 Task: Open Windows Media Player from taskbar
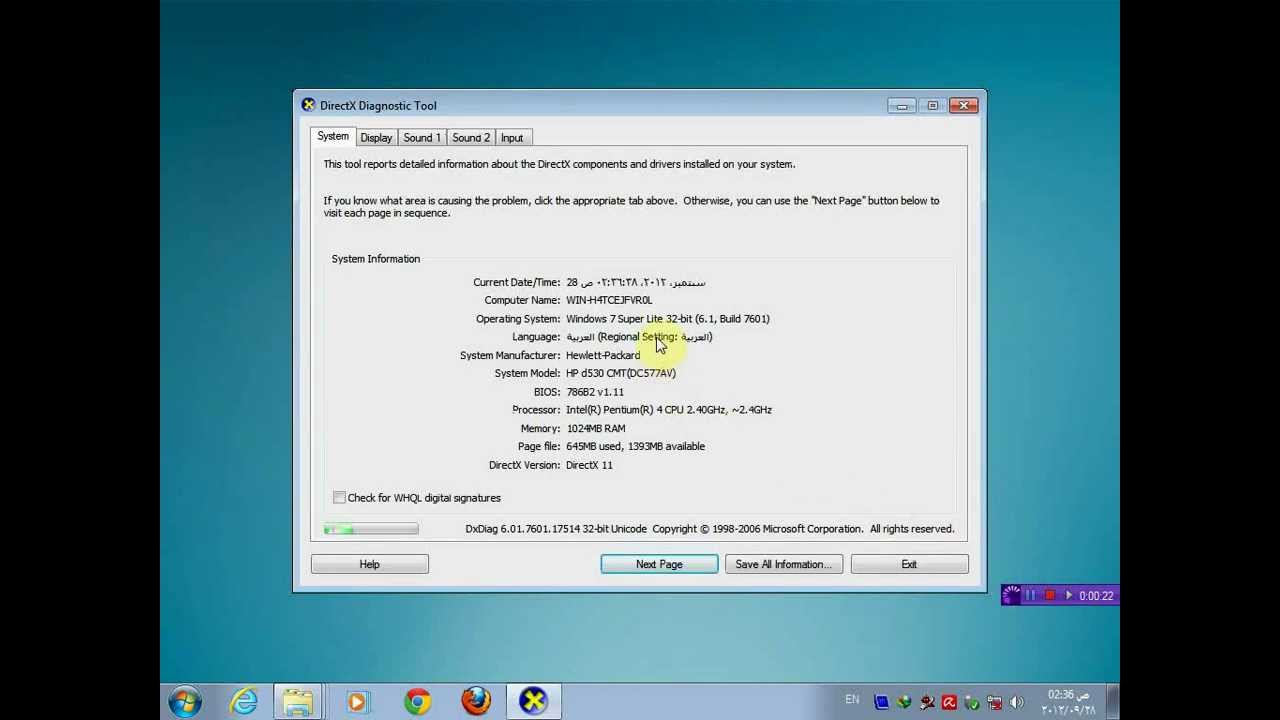357,701
